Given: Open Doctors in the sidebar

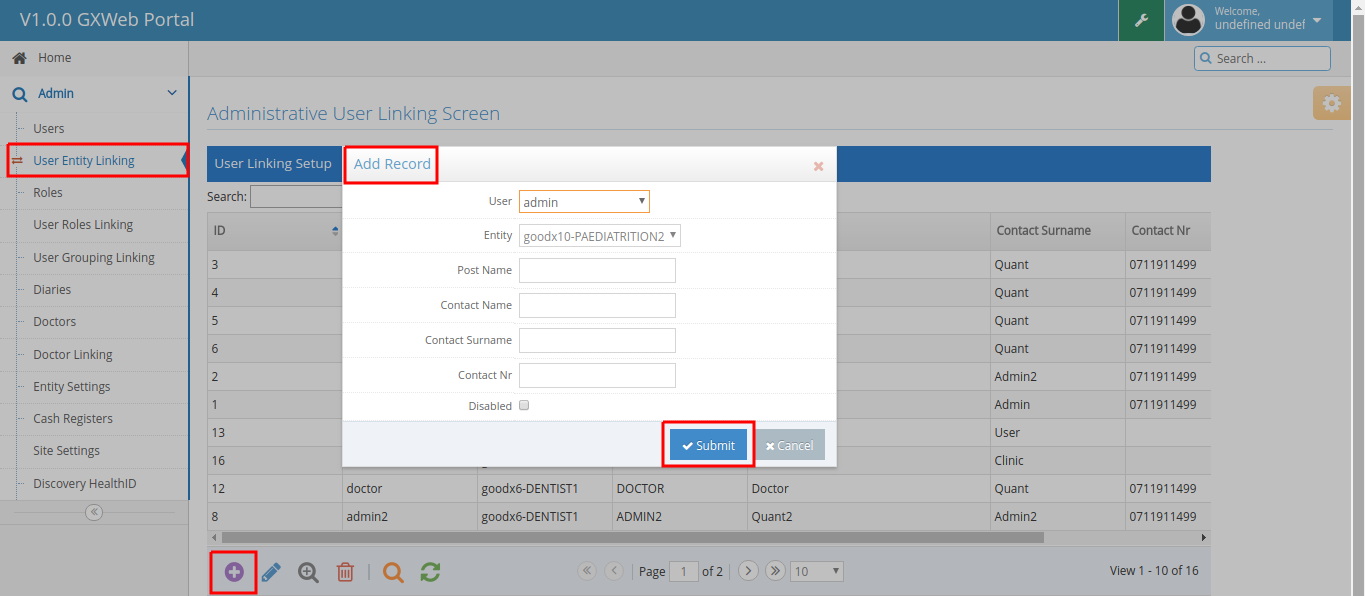Looking at the screenshot, I should pos(55,322).
